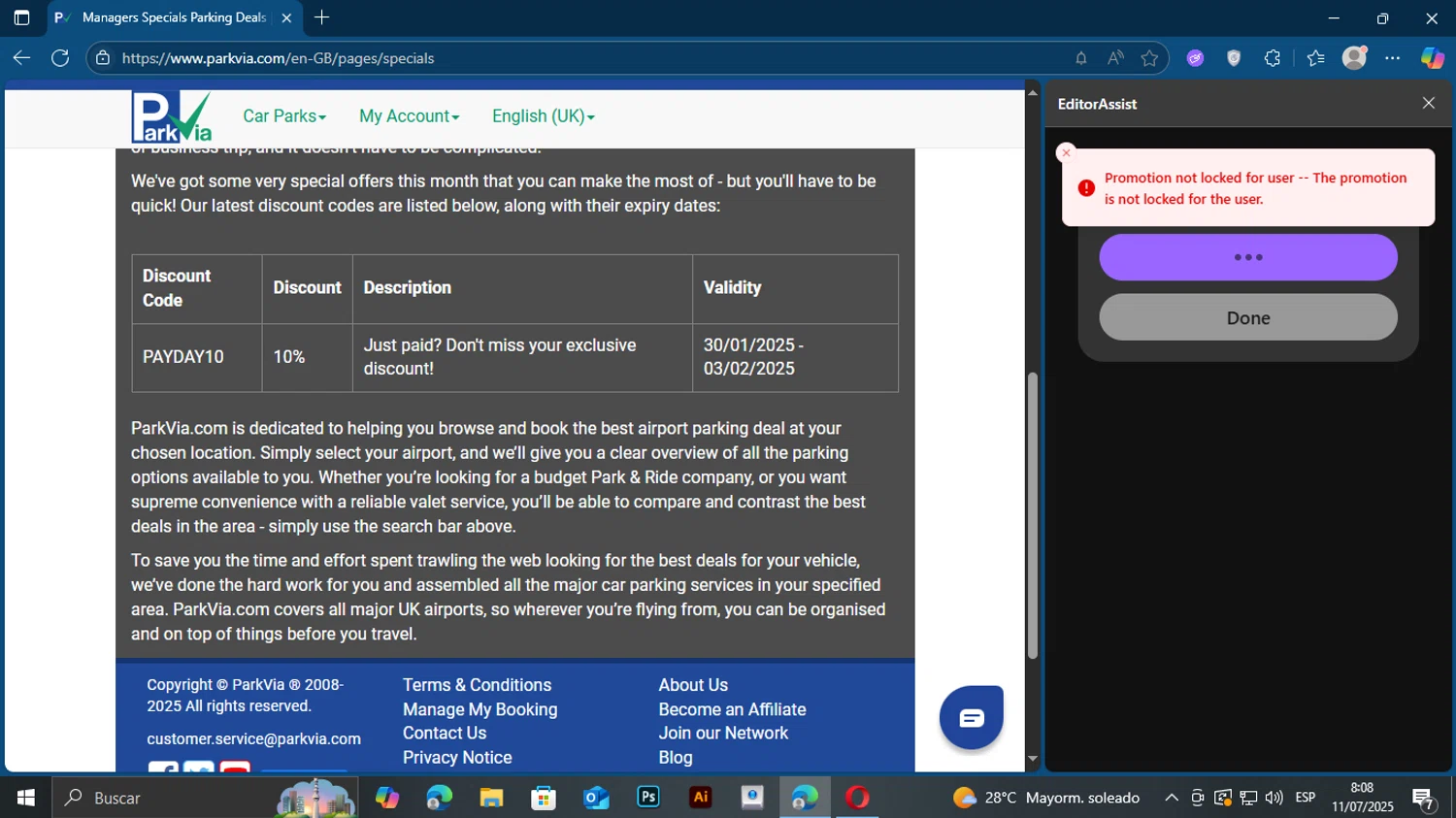Screen dimensions: 1456x818
Task: Click the Buscar taskbar search box
Action: tap(204, 798)
